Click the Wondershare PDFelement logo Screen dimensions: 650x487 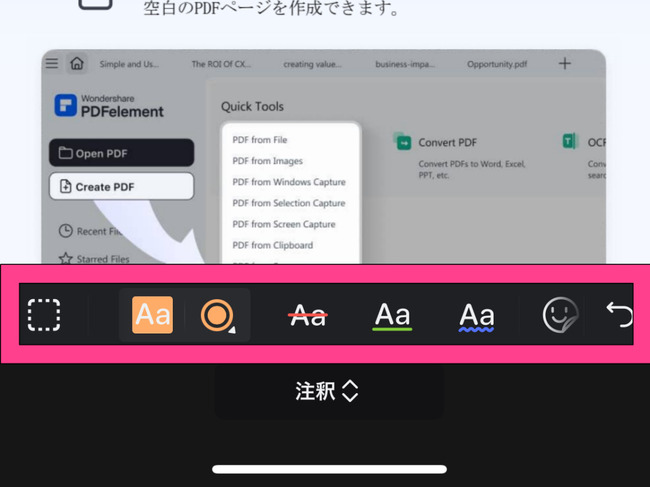point(109,106)
